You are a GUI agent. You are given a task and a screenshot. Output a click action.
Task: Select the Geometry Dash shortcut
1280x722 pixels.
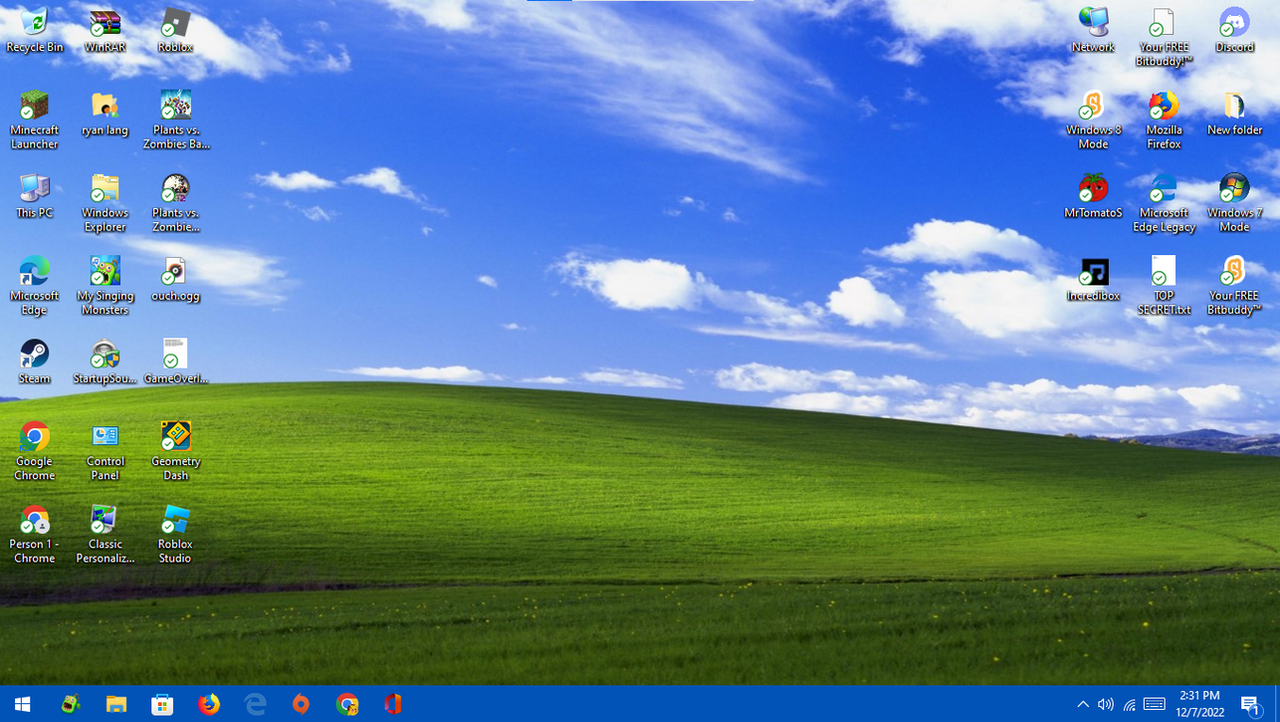(x=175, y=452)
